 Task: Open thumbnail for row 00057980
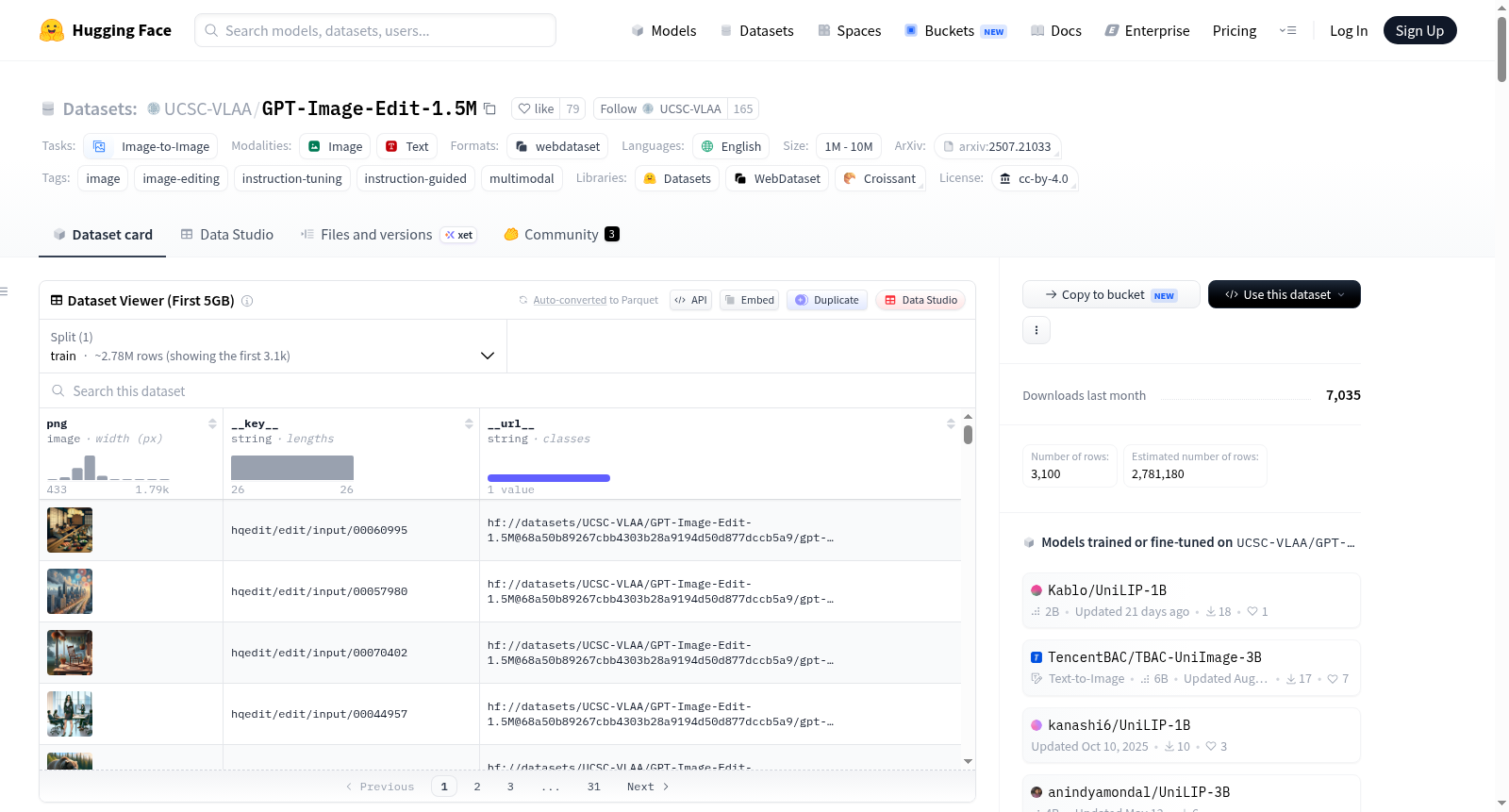[x=70, y=591]
